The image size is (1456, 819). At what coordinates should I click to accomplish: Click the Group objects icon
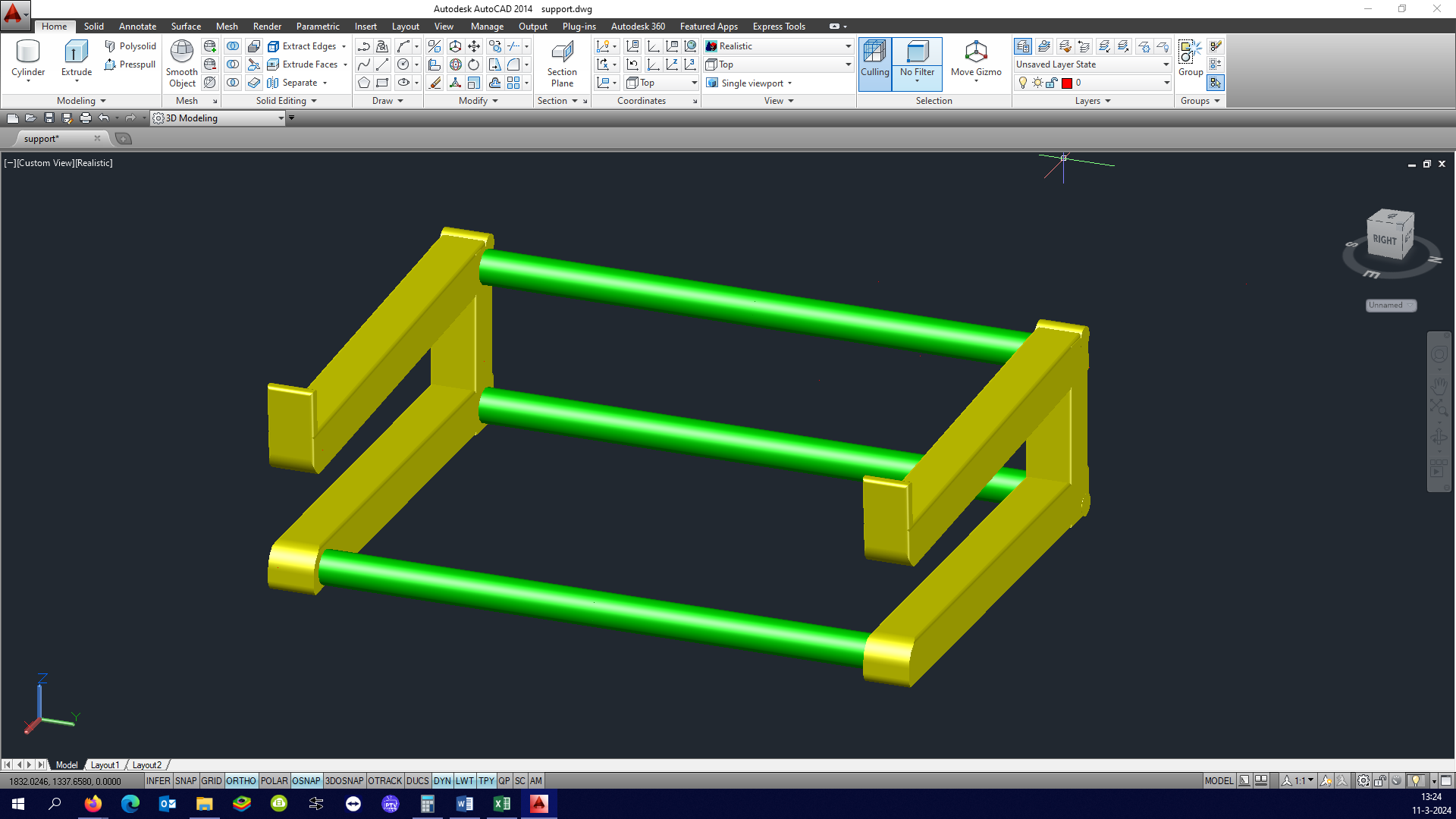coord(1190,58)
